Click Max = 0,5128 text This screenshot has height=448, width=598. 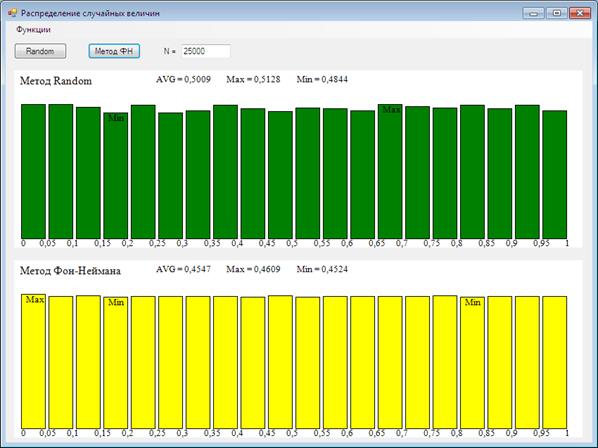253,79
